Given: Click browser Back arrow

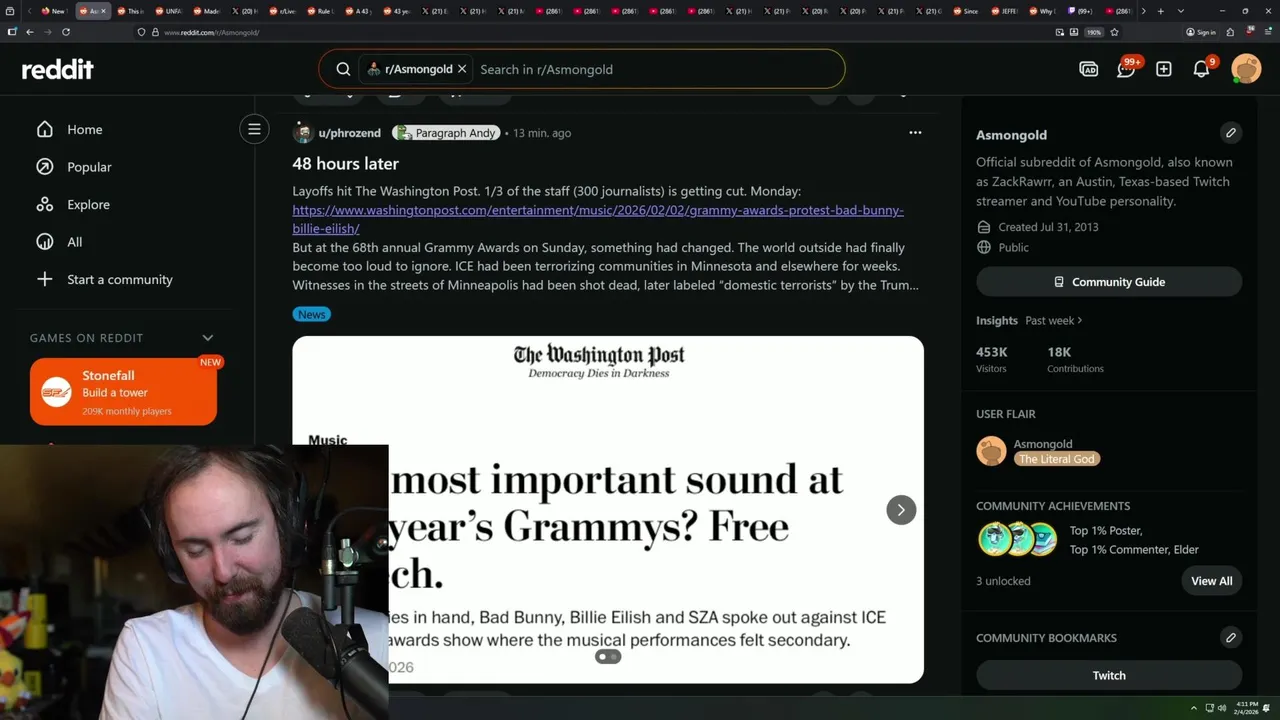Looking at the screenshot, I should [x=29, y=32].
